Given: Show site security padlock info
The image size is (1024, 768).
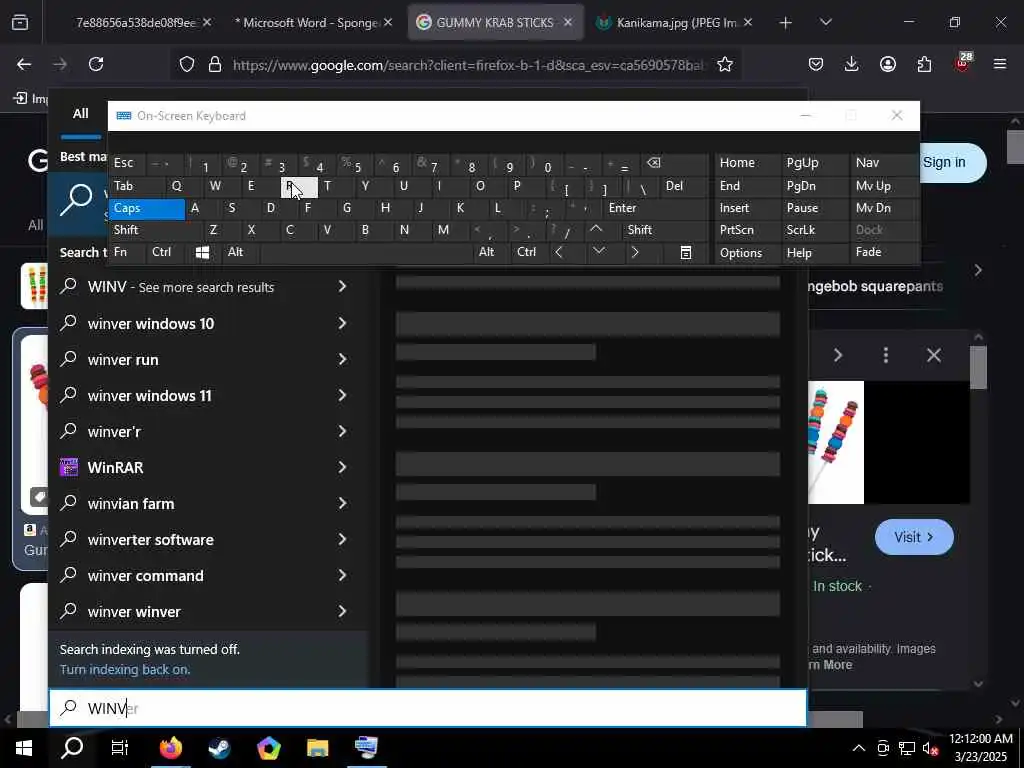Looking at the screenshot, I should pyautogui.click(x=214, y=64).
